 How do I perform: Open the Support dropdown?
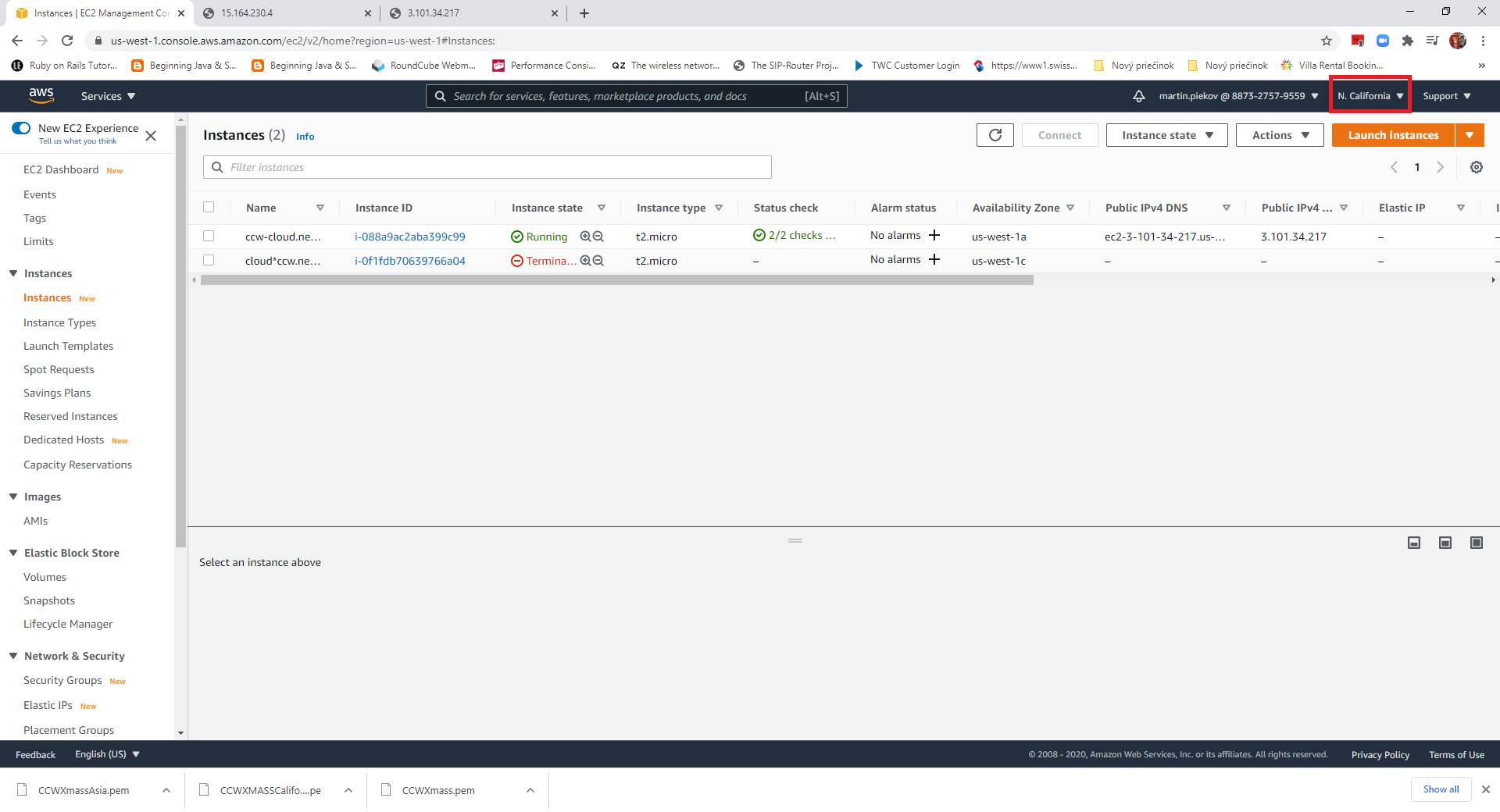click(1447, 96)
